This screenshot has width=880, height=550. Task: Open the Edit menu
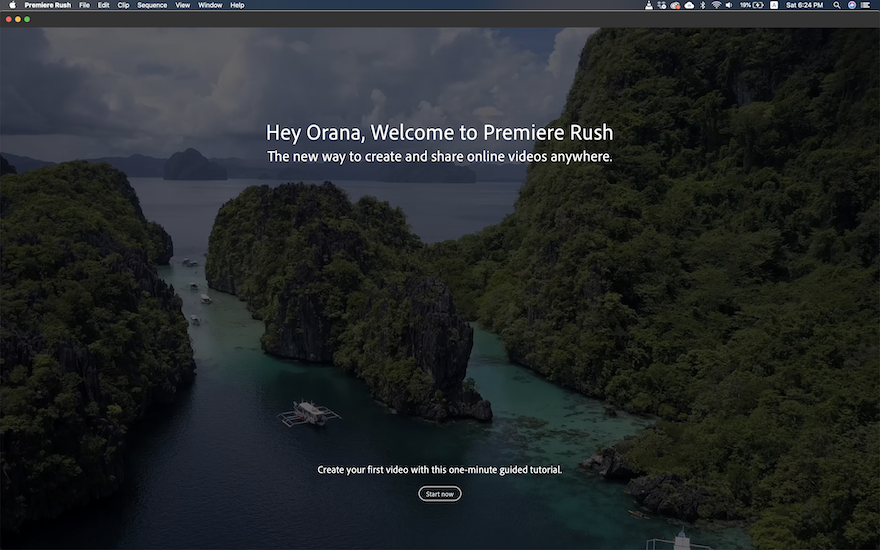(x=104, y=5)
